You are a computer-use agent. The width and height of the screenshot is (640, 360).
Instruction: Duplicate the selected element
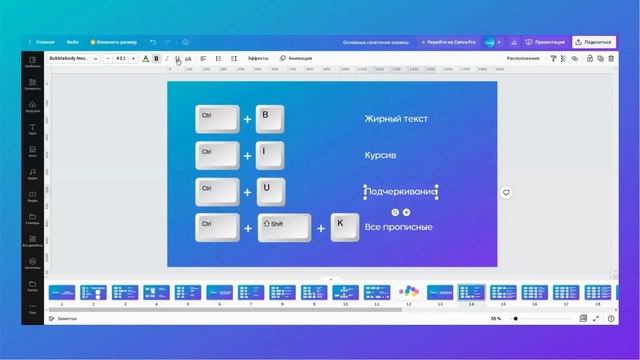(x=600, y=59)
